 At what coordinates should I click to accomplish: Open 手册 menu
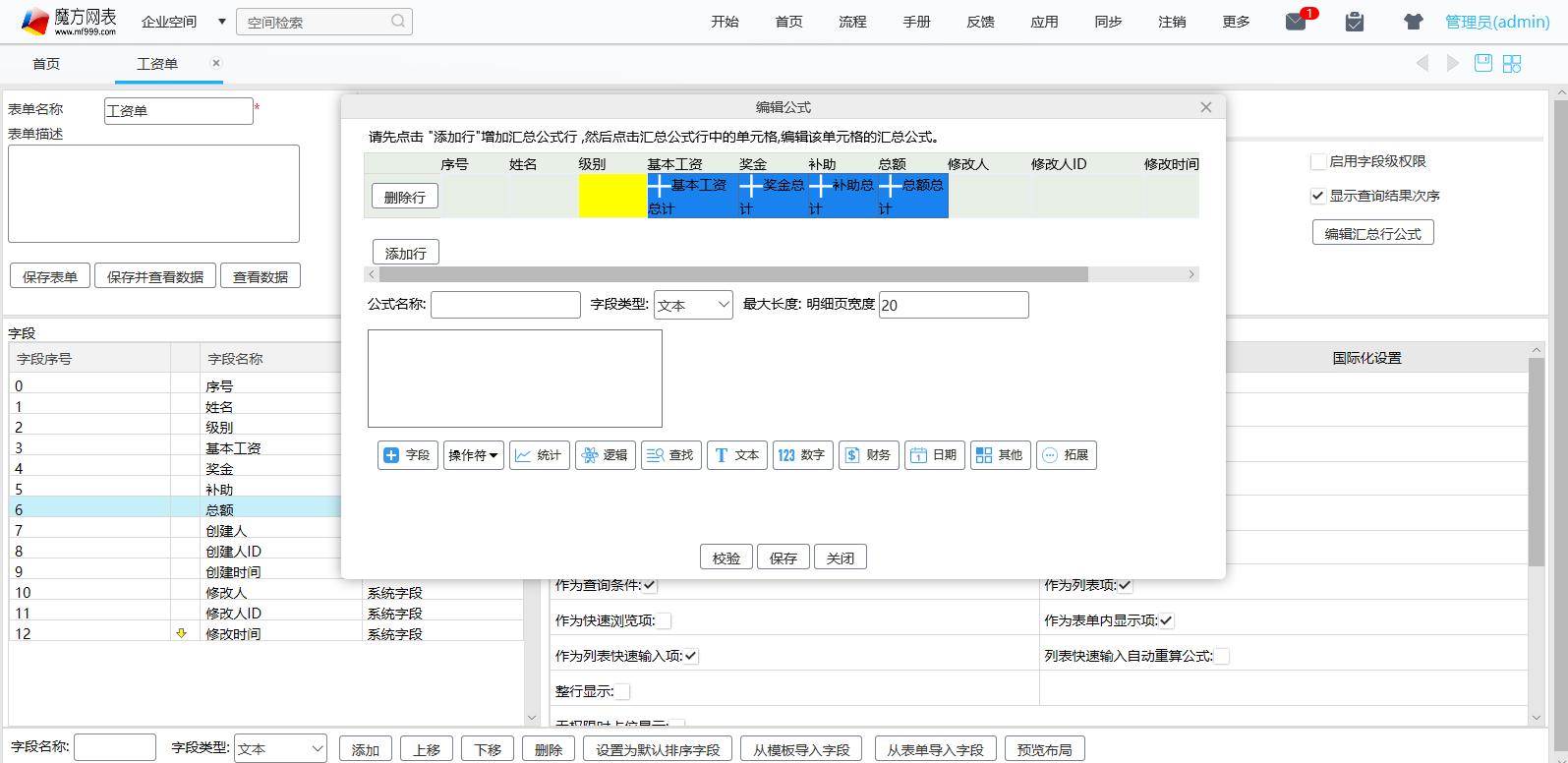916,22
